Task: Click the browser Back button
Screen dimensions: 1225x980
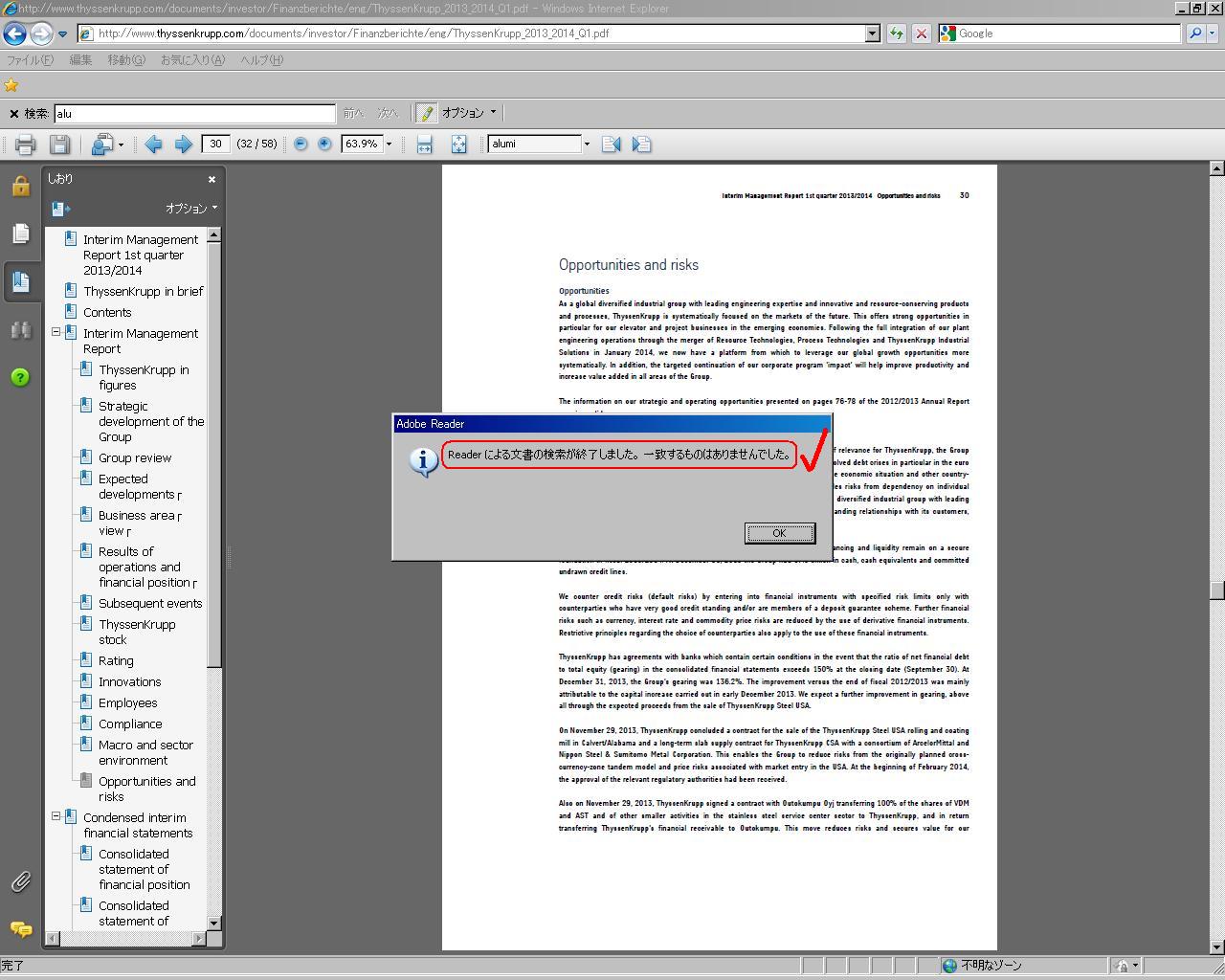Action: pos(14,33)
